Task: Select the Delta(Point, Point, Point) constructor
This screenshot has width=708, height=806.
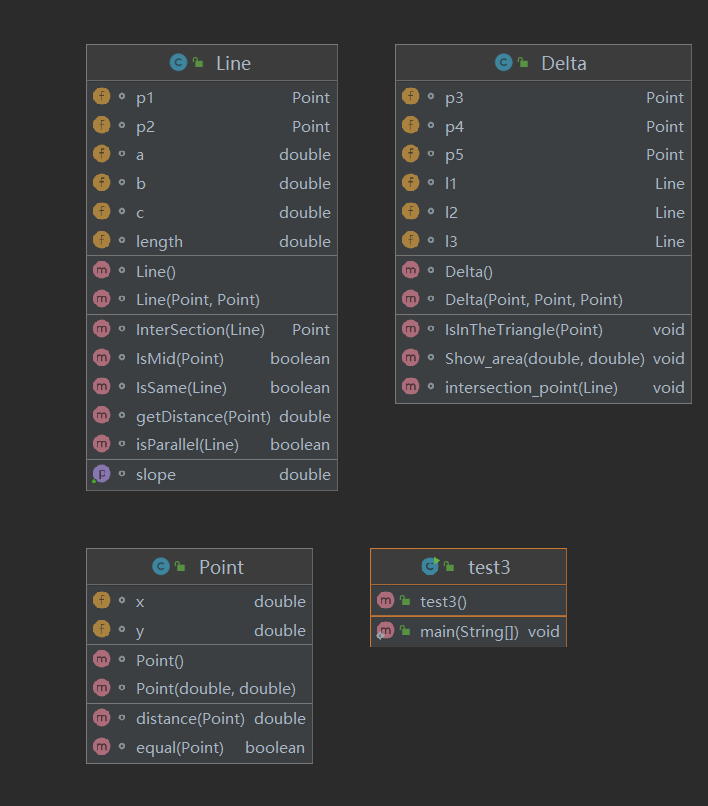Action: pos(533,299)
